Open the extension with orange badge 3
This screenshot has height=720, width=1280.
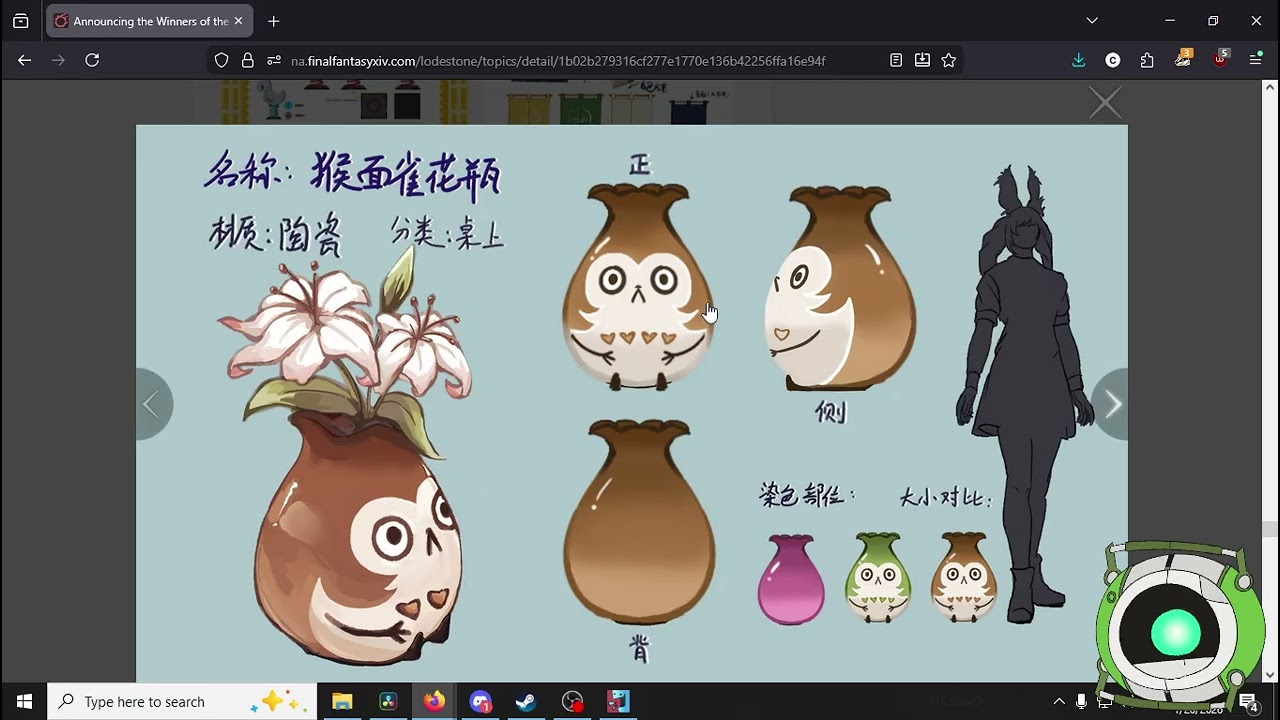coord(1184,59)
